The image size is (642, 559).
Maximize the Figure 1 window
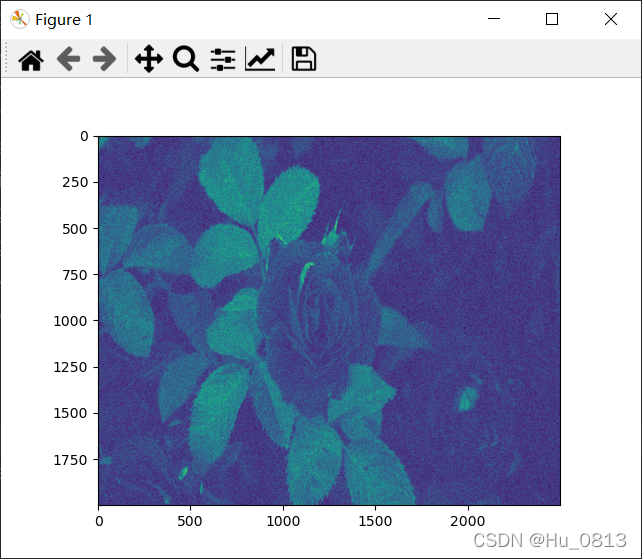[552, 19]
